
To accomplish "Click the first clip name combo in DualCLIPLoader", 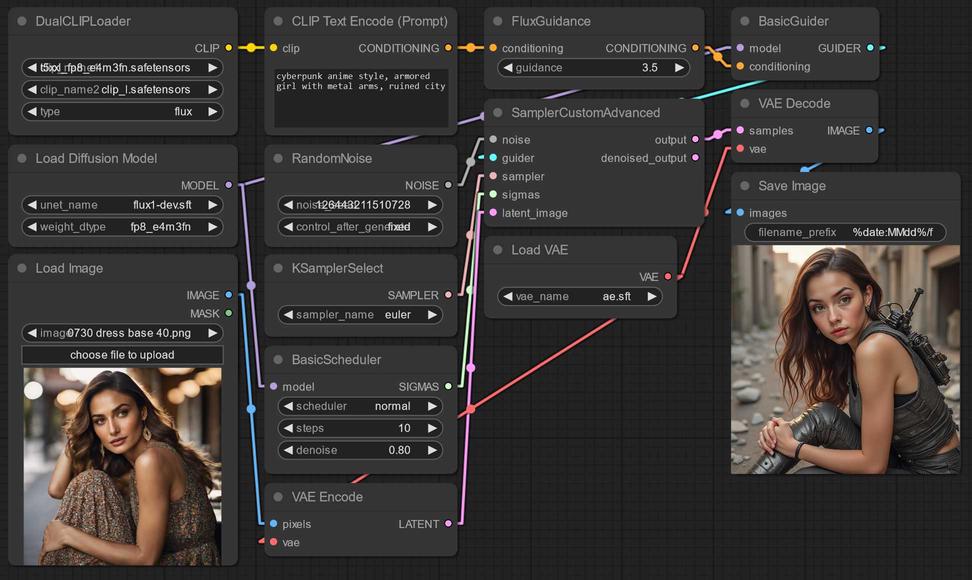I will coord(122,68).
